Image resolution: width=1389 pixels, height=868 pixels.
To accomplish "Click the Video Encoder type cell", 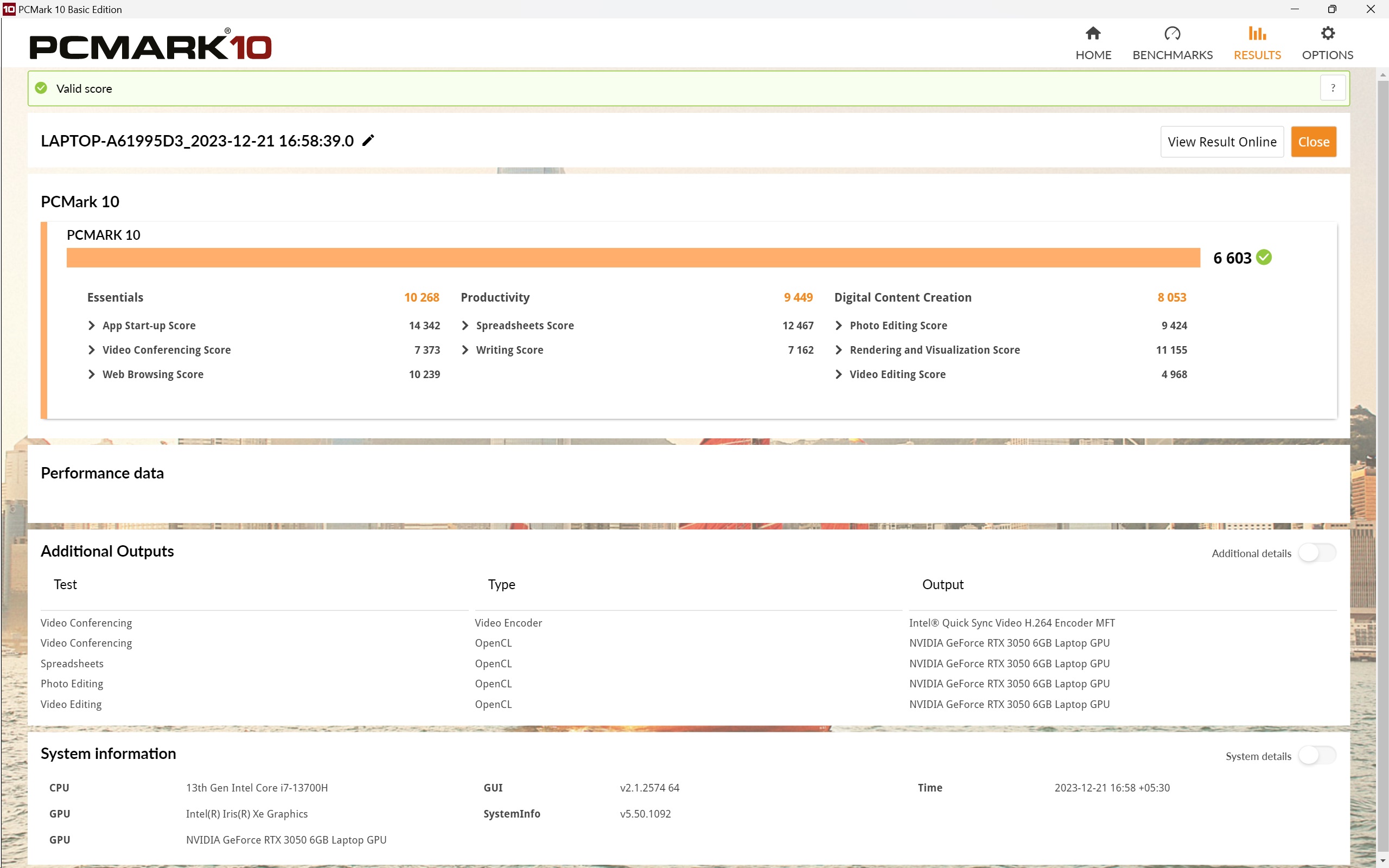I will [508, 623].
